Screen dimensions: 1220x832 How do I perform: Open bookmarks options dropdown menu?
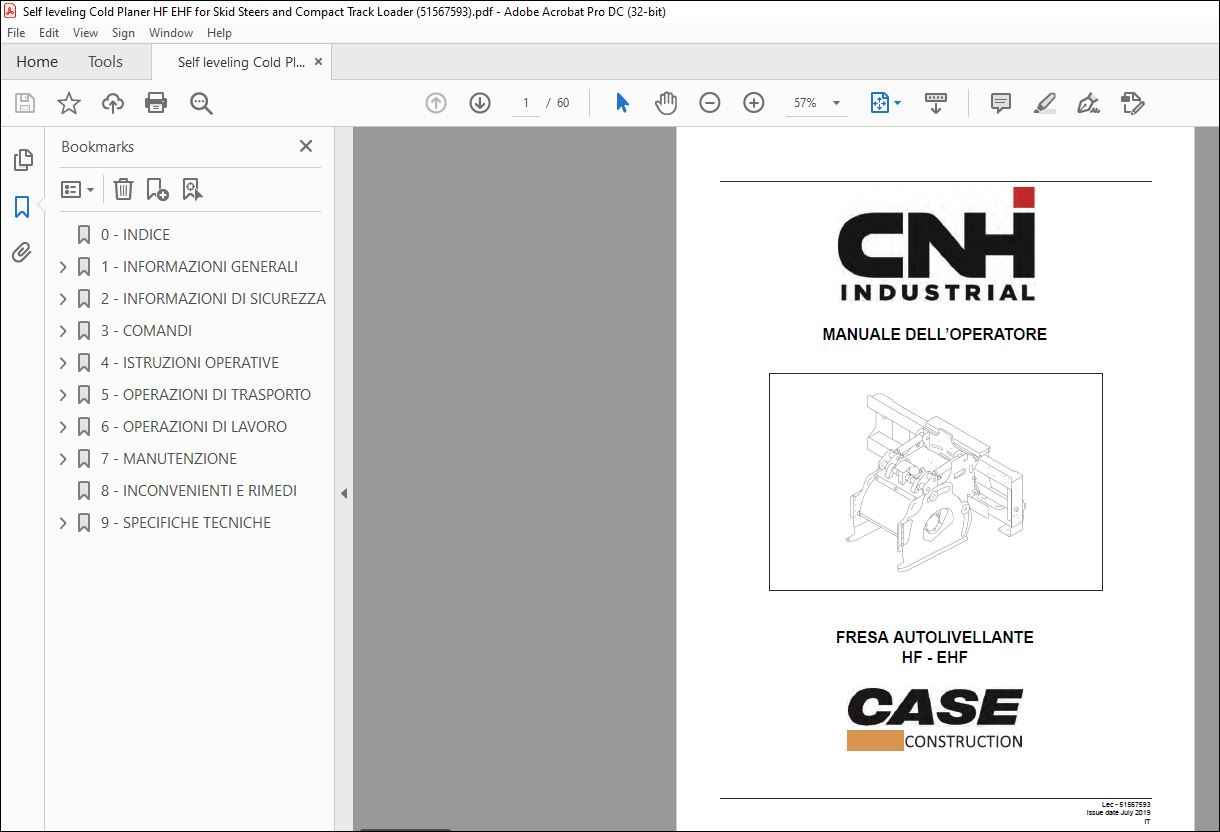(x=78, y=189)
